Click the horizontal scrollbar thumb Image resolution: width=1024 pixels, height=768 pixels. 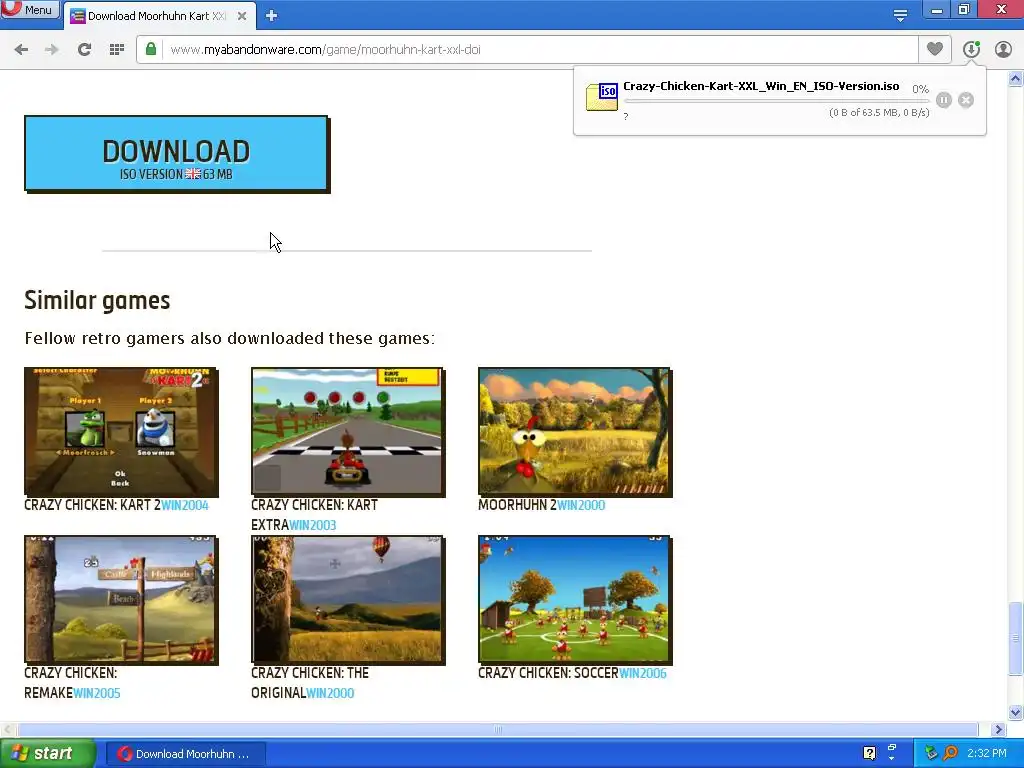point(498,729)
